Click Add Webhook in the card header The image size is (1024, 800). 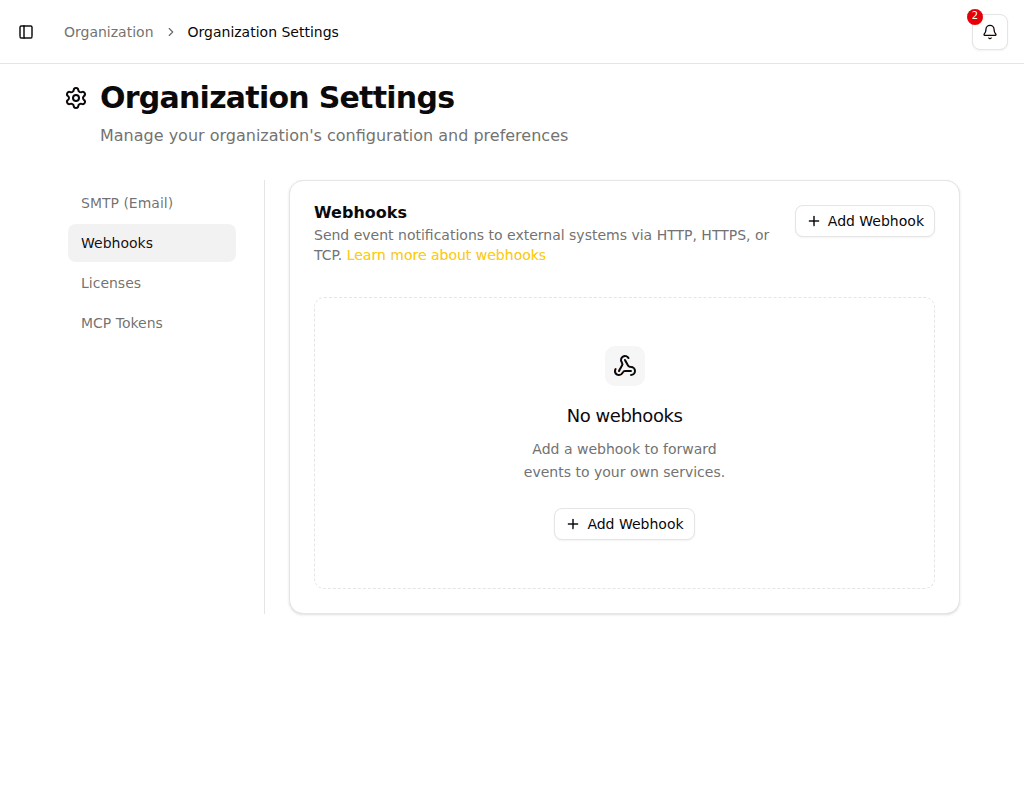865,221
